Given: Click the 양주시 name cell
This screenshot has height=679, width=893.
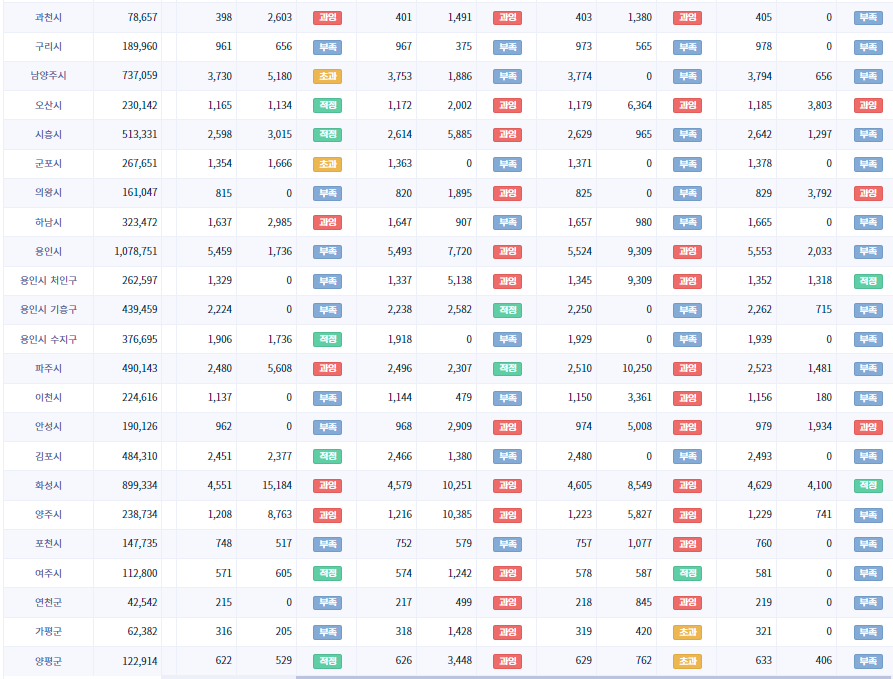Looking at the screenshot, I should tap(48, 514).
